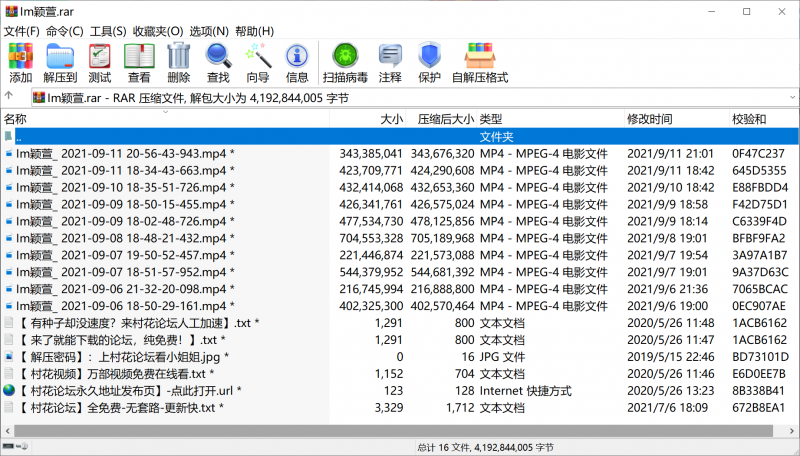This screenshot has height=456, width=800.
Task: Sort by Modified Time (修改时间) column
Action: click(650, 119)
